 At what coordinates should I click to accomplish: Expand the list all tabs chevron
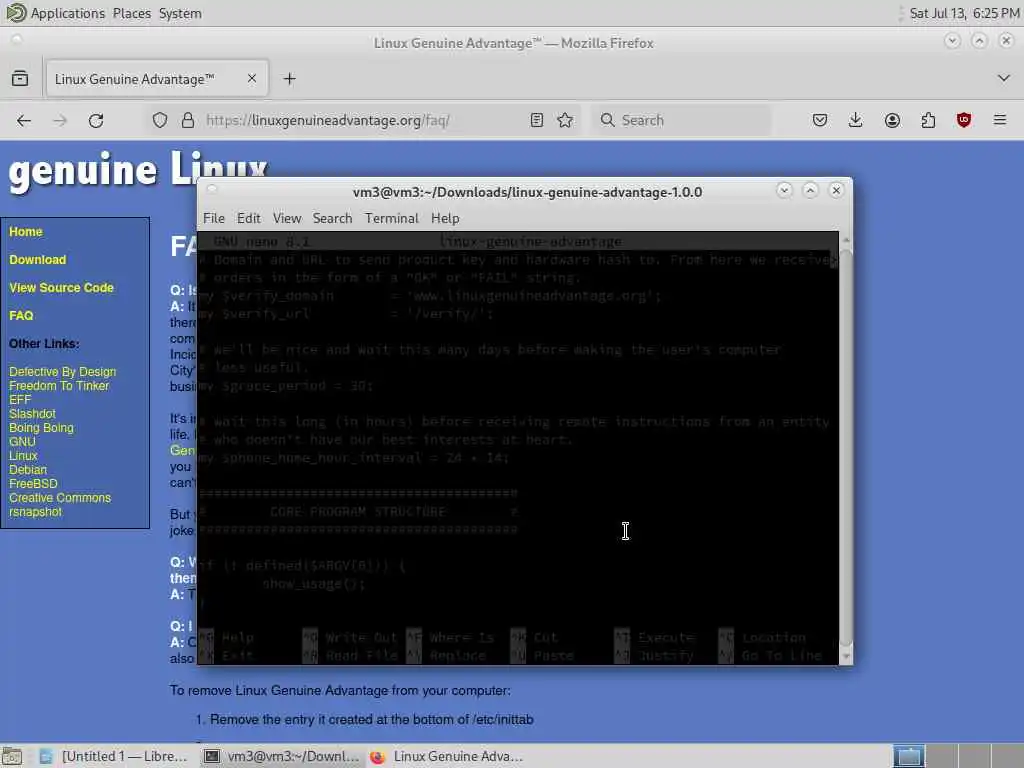[1004, 78]
